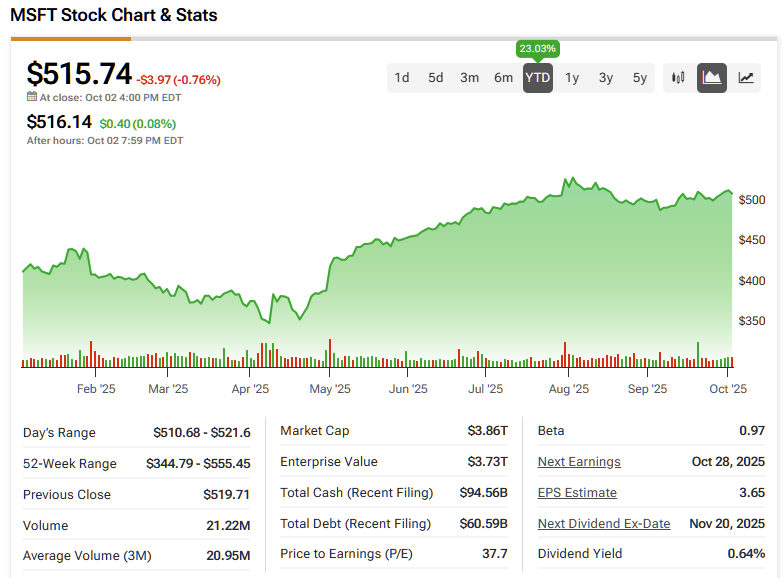Show the 5y price history
The width and height of the screenshot is (784, 578).
(640, 78)
